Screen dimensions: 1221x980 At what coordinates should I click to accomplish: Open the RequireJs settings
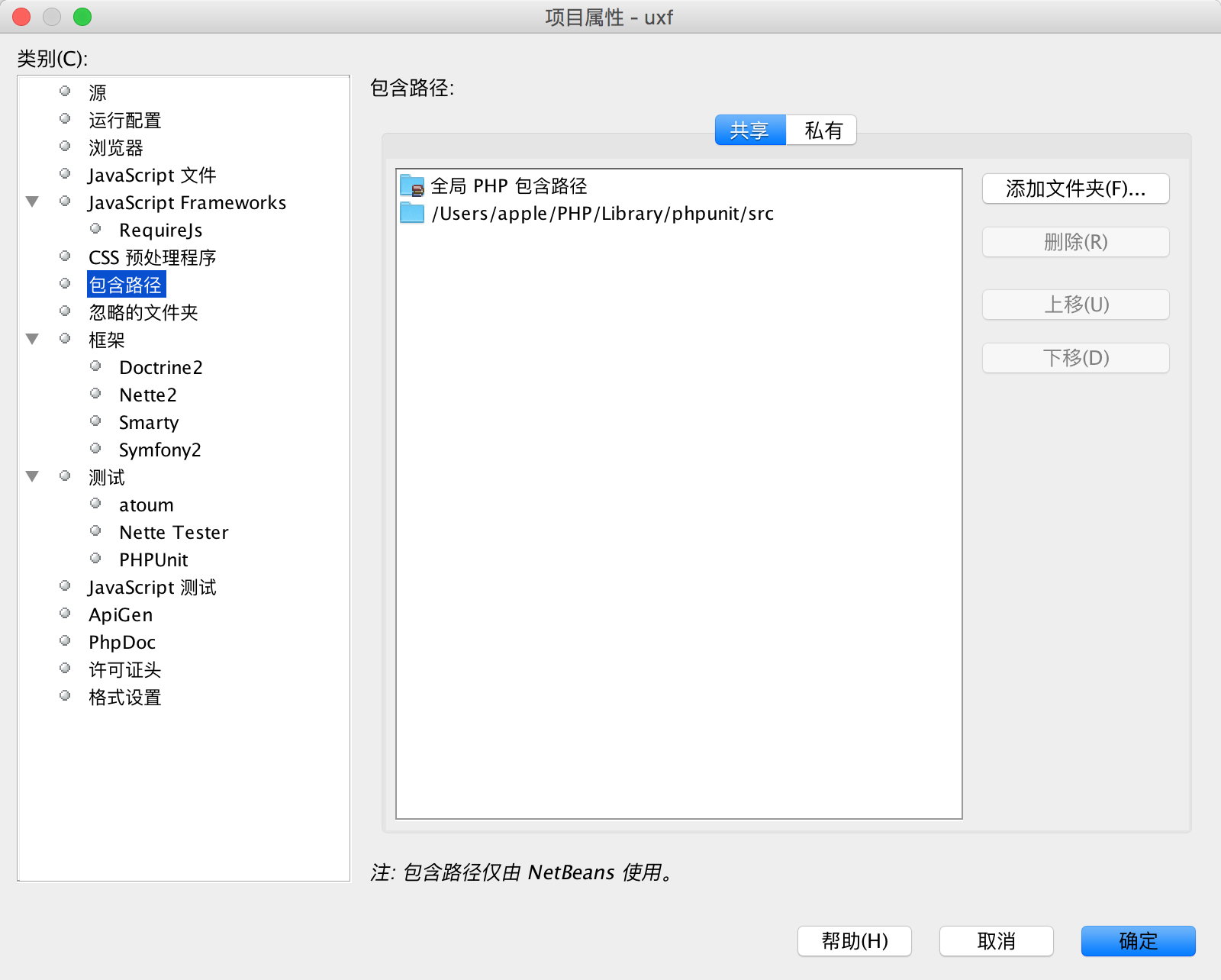tap(161, 230)
